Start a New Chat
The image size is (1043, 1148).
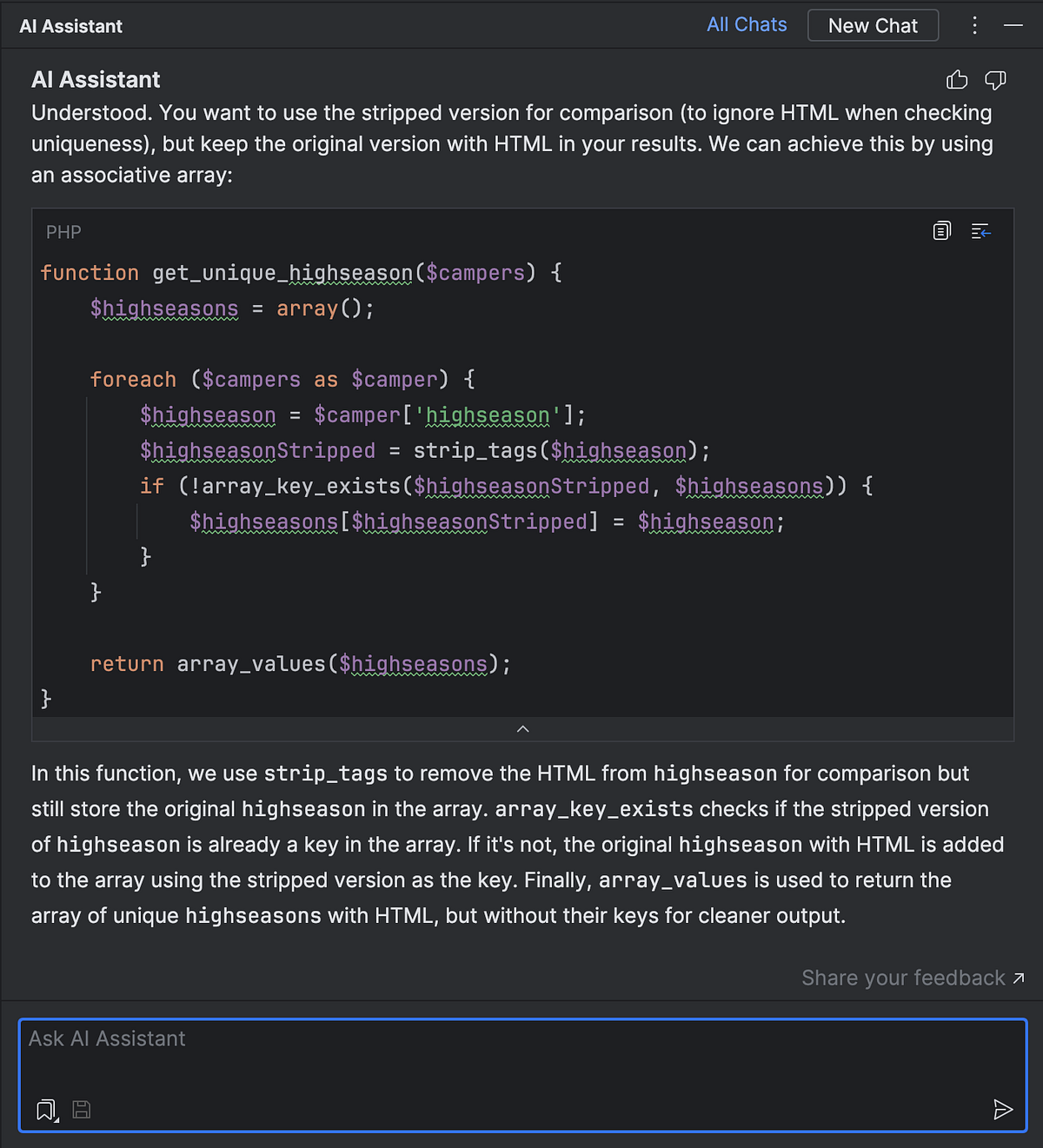(873, 25)
